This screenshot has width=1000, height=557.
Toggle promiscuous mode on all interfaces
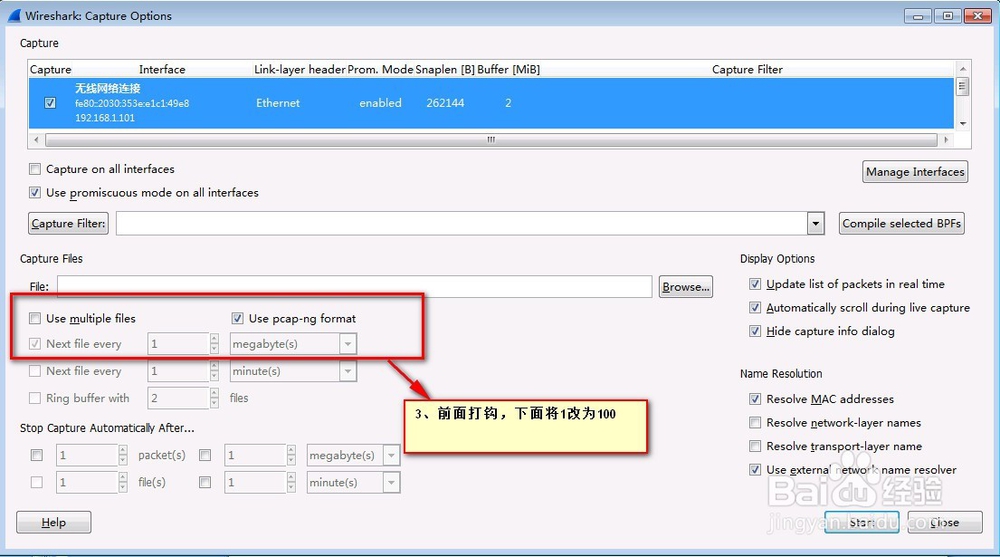[35, 193]
